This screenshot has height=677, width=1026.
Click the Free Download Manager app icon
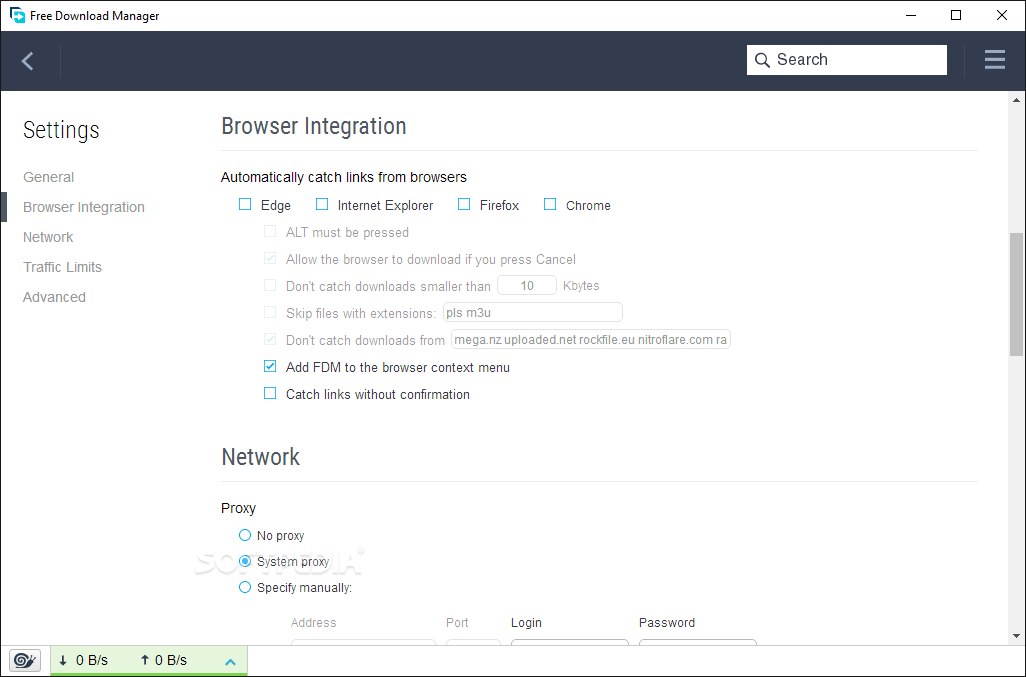click(x=17, y=15)
